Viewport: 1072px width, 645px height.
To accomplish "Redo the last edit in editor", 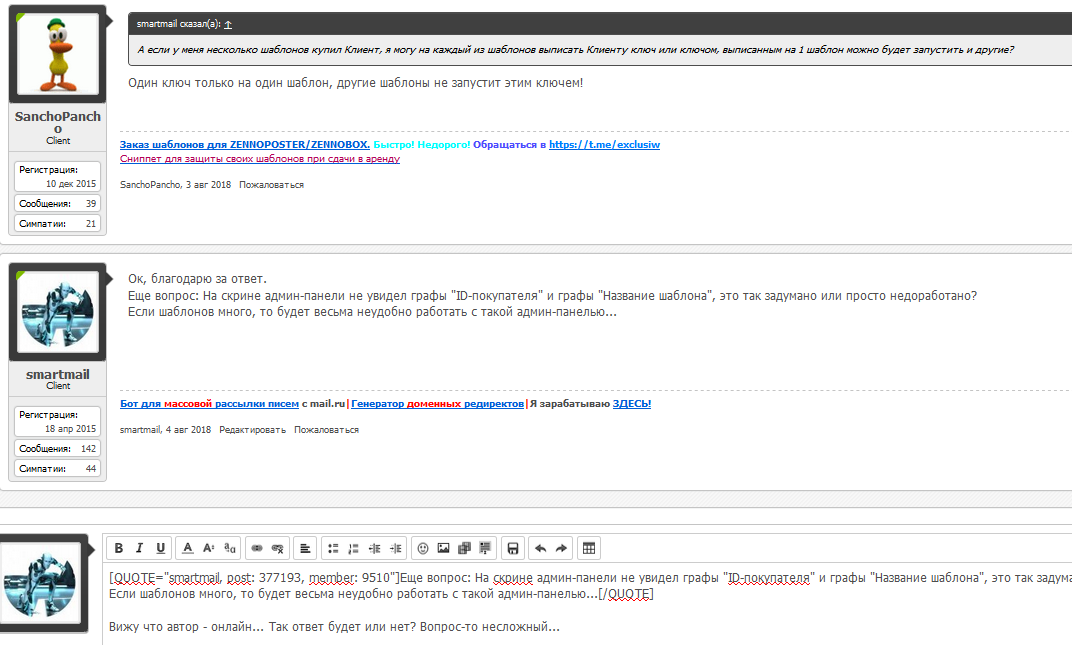I will 561,548.
